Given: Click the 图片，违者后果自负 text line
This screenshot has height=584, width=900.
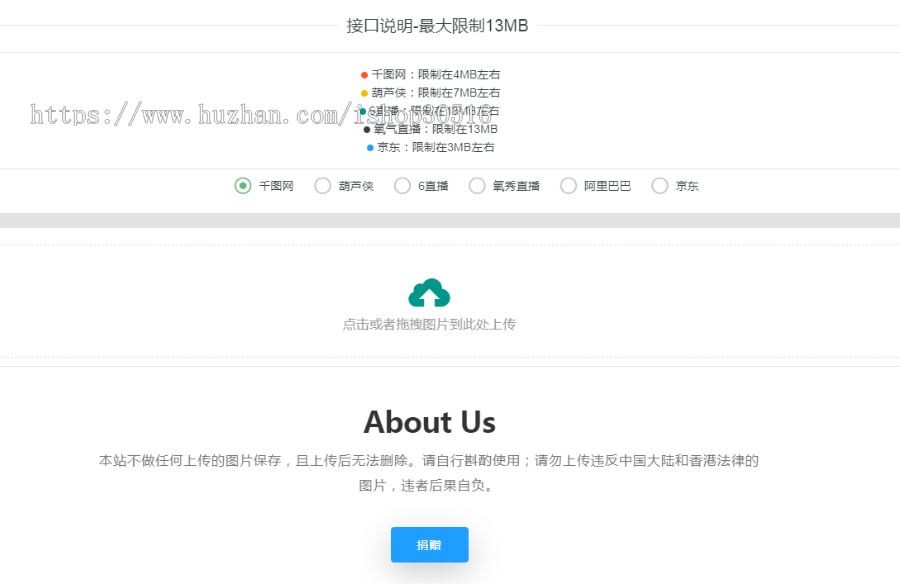Looking at the screenshot, I should (x=426, y=486).
